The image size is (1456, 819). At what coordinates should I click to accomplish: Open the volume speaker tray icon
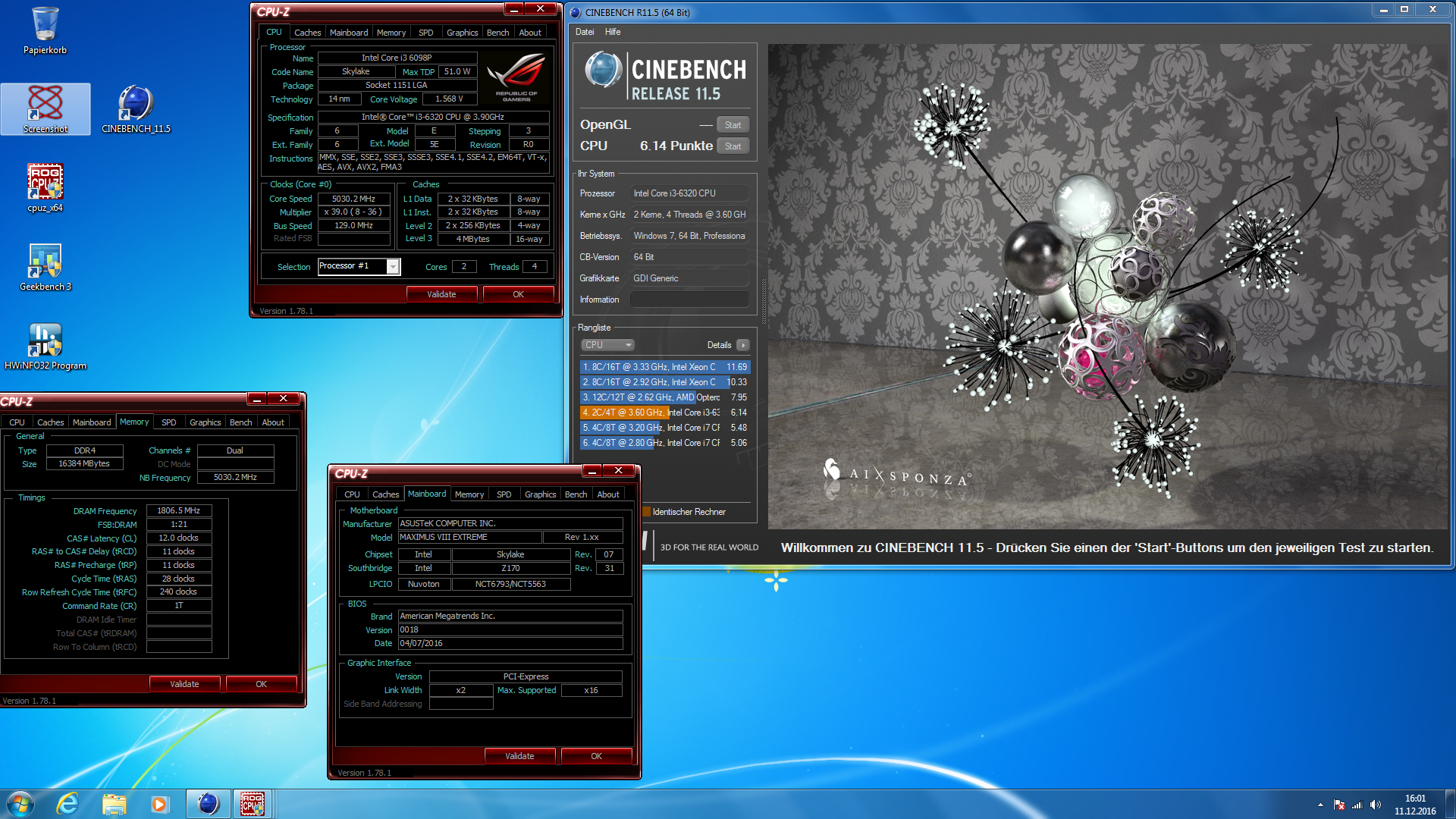pos(1375,805)
